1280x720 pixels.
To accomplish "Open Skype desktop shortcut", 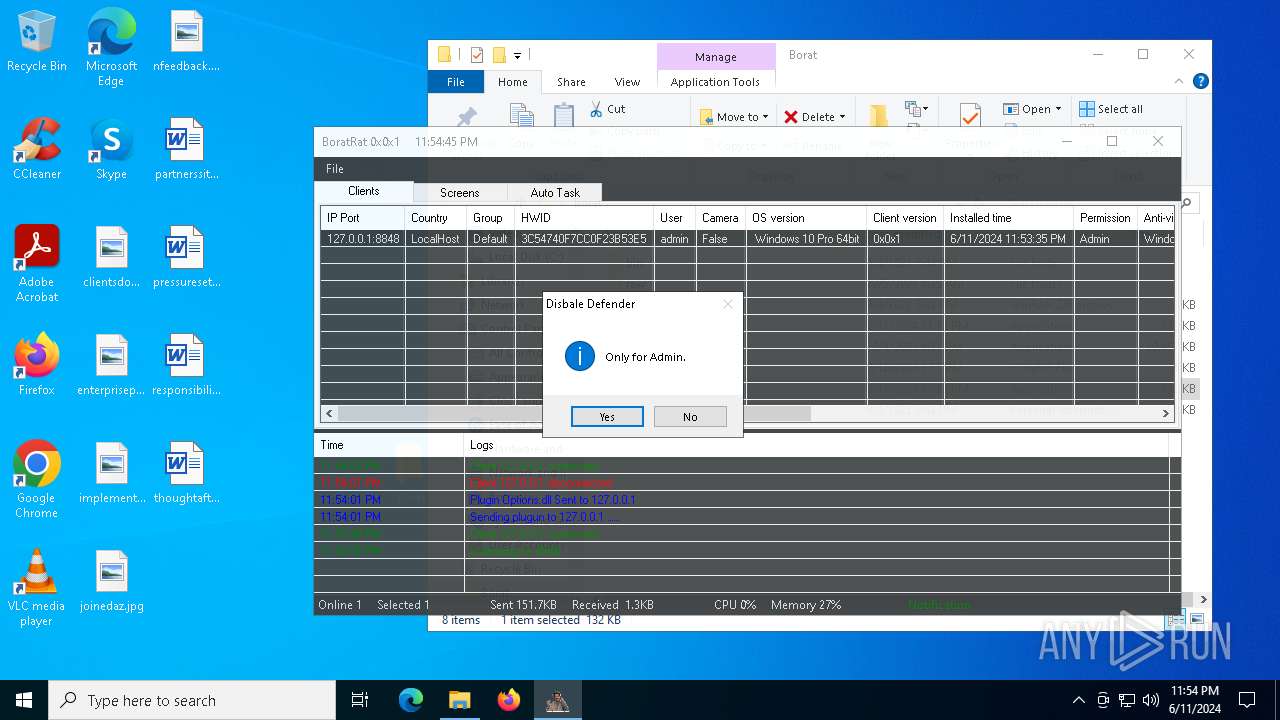I will tap(111, 150).
